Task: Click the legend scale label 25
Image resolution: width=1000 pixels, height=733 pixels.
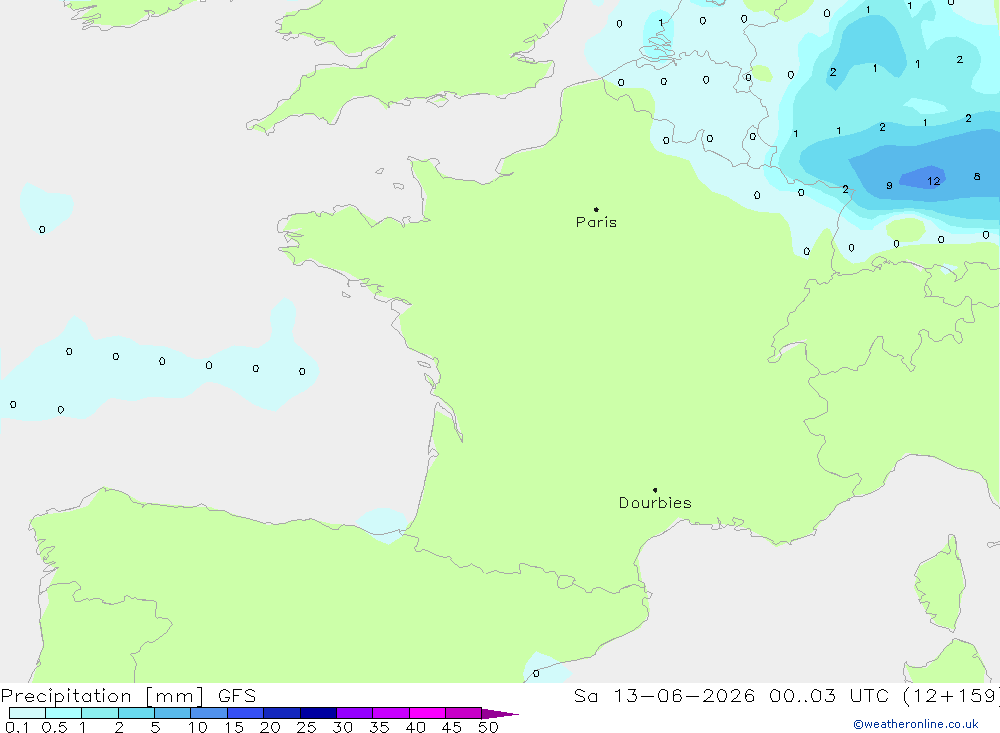Action: coord(306,727)
